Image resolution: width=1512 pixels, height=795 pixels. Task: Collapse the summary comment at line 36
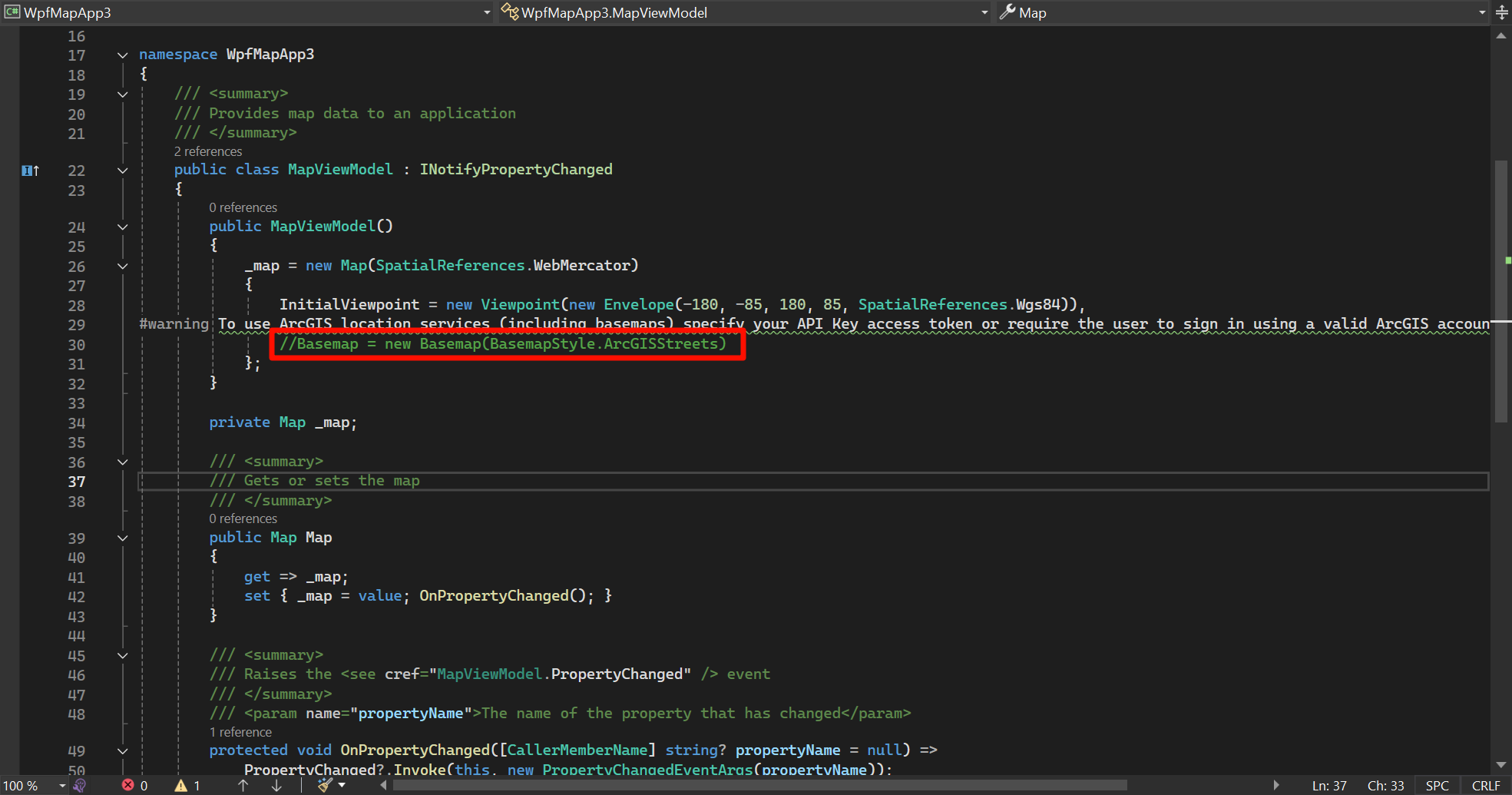(122, 462)
